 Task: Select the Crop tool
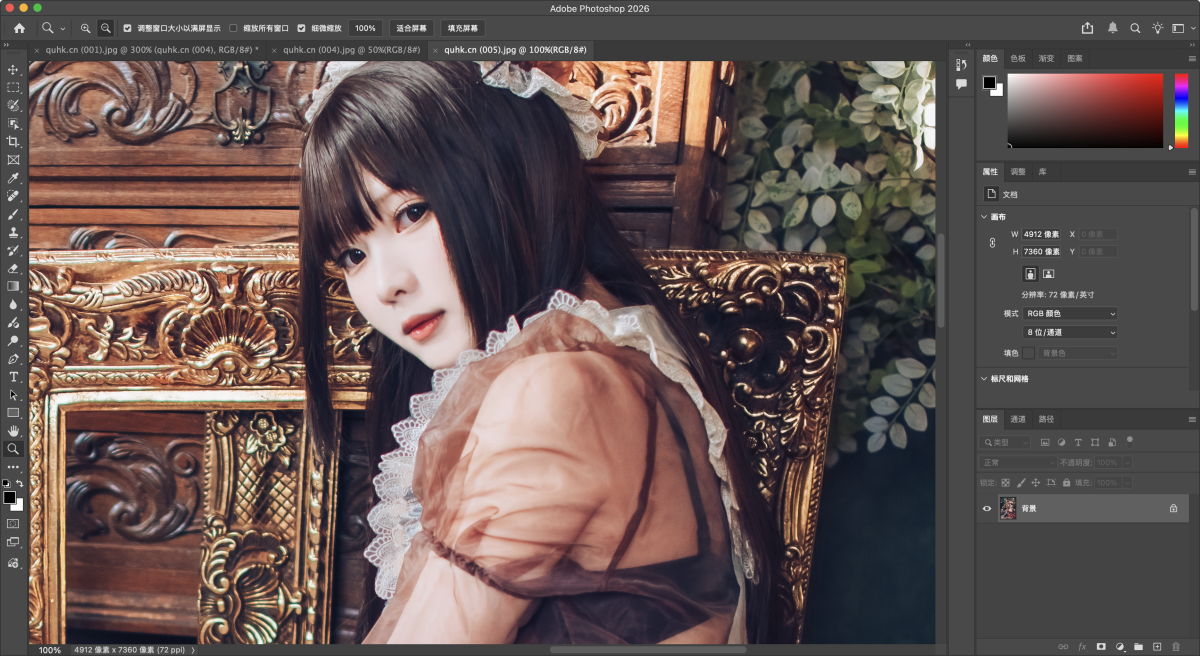pos(14,142)
